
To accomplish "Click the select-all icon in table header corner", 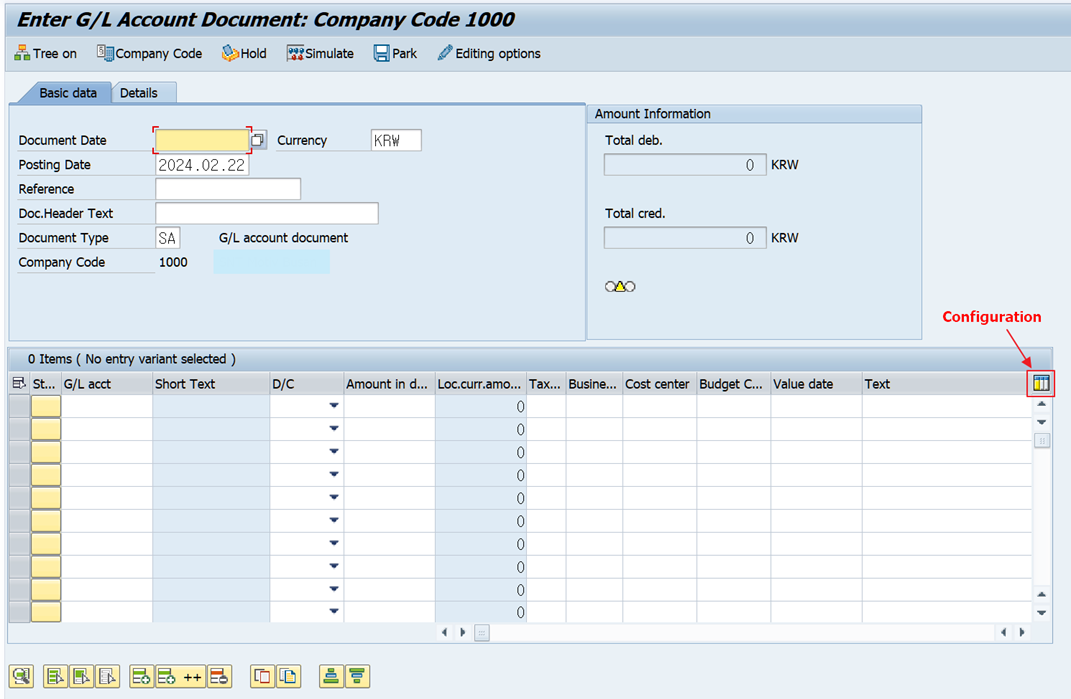I will click(19, 383).
